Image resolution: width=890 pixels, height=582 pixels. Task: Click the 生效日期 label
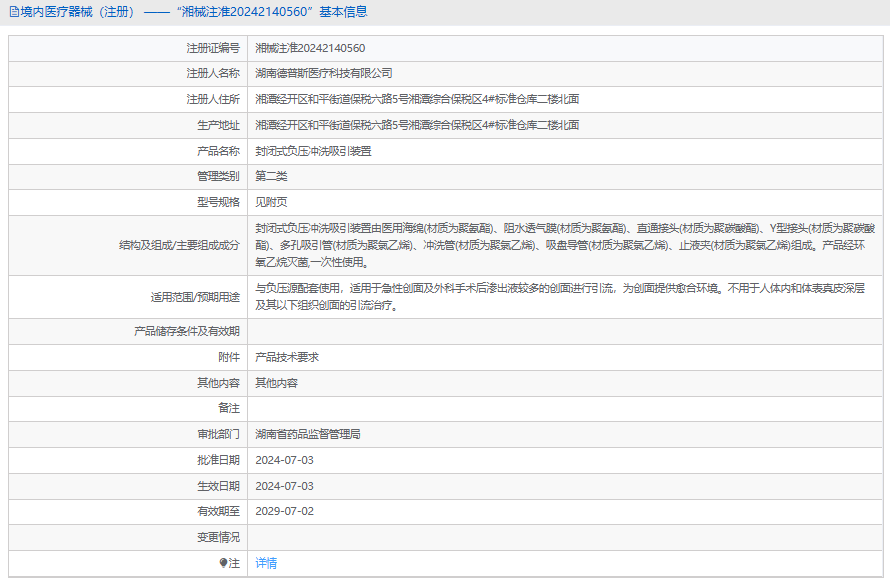point(219,486)
